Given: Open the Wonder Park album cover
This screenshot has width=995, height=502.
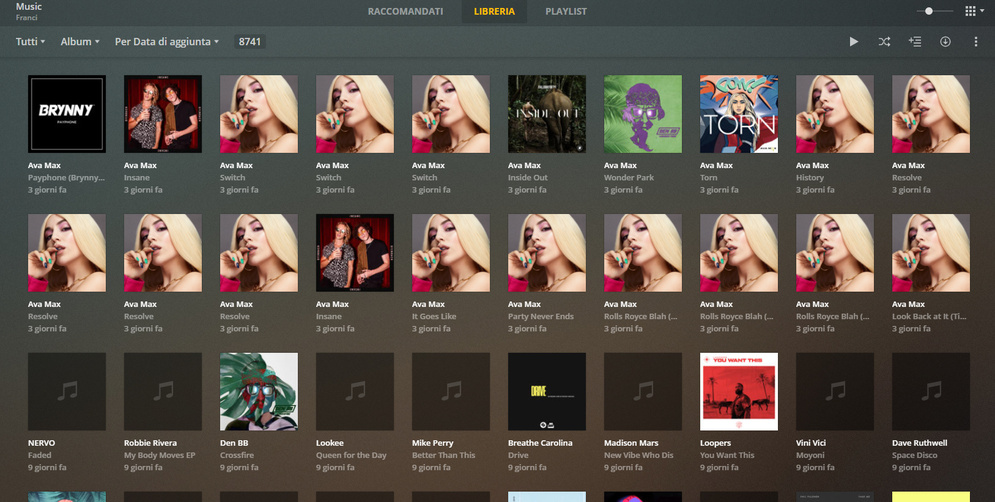Looking at the screenshot, I should pyautogui.click(x=643, y=114).
